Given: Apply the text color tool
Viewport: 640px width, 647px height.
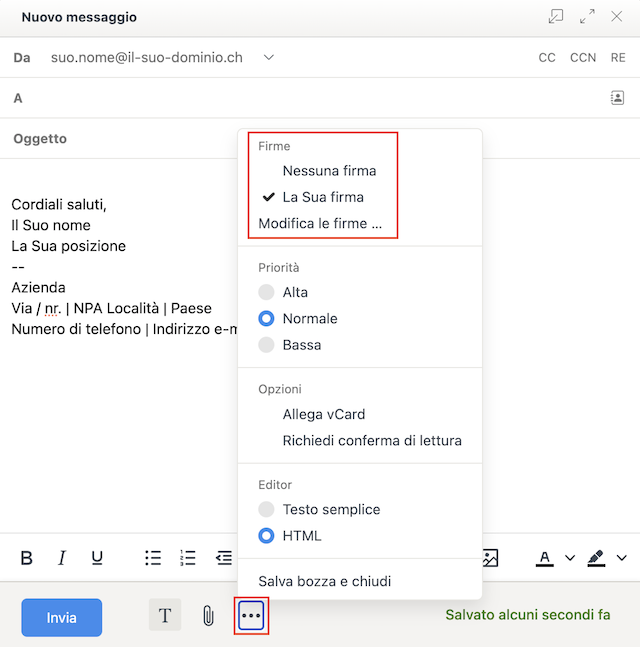Looking at the screenshot, I should pyautogui.click(x=544, y=558).
